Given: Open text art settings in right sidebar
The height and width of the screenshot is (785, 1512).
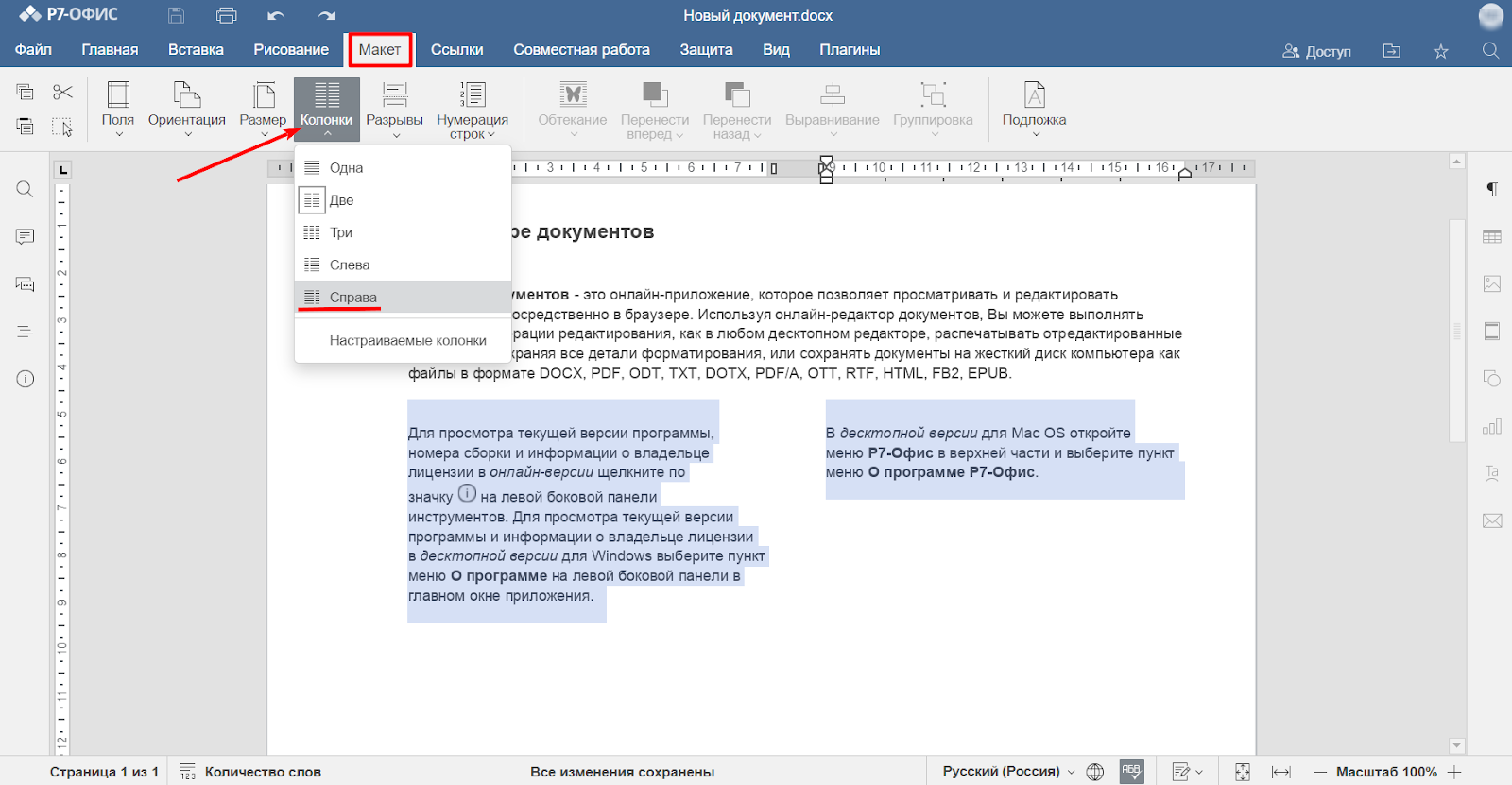Looking at the screenshot, I should (x=1492, y=473).
